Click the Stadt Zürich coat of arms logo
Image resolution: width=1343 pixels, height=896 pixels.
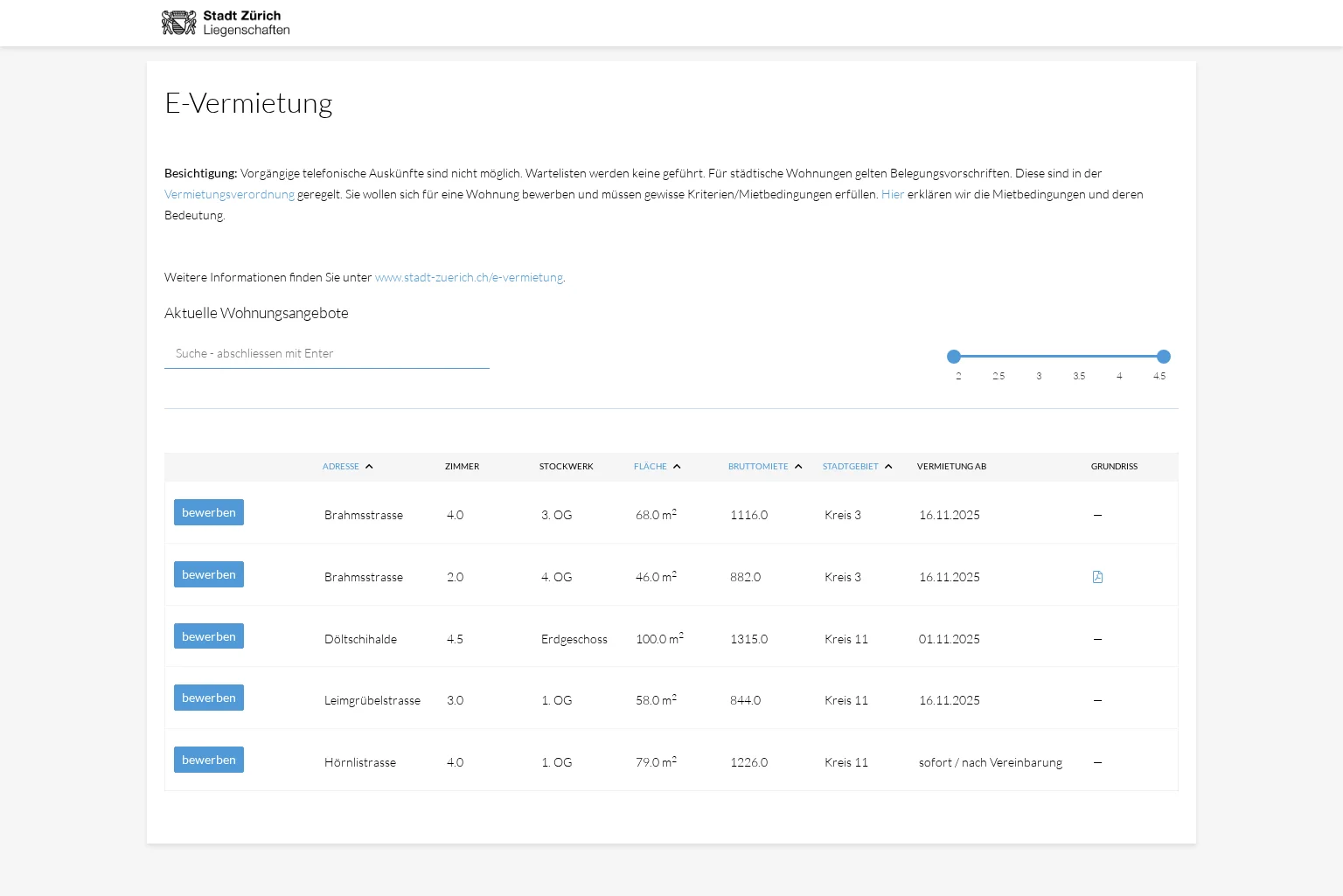coord(179,23)
